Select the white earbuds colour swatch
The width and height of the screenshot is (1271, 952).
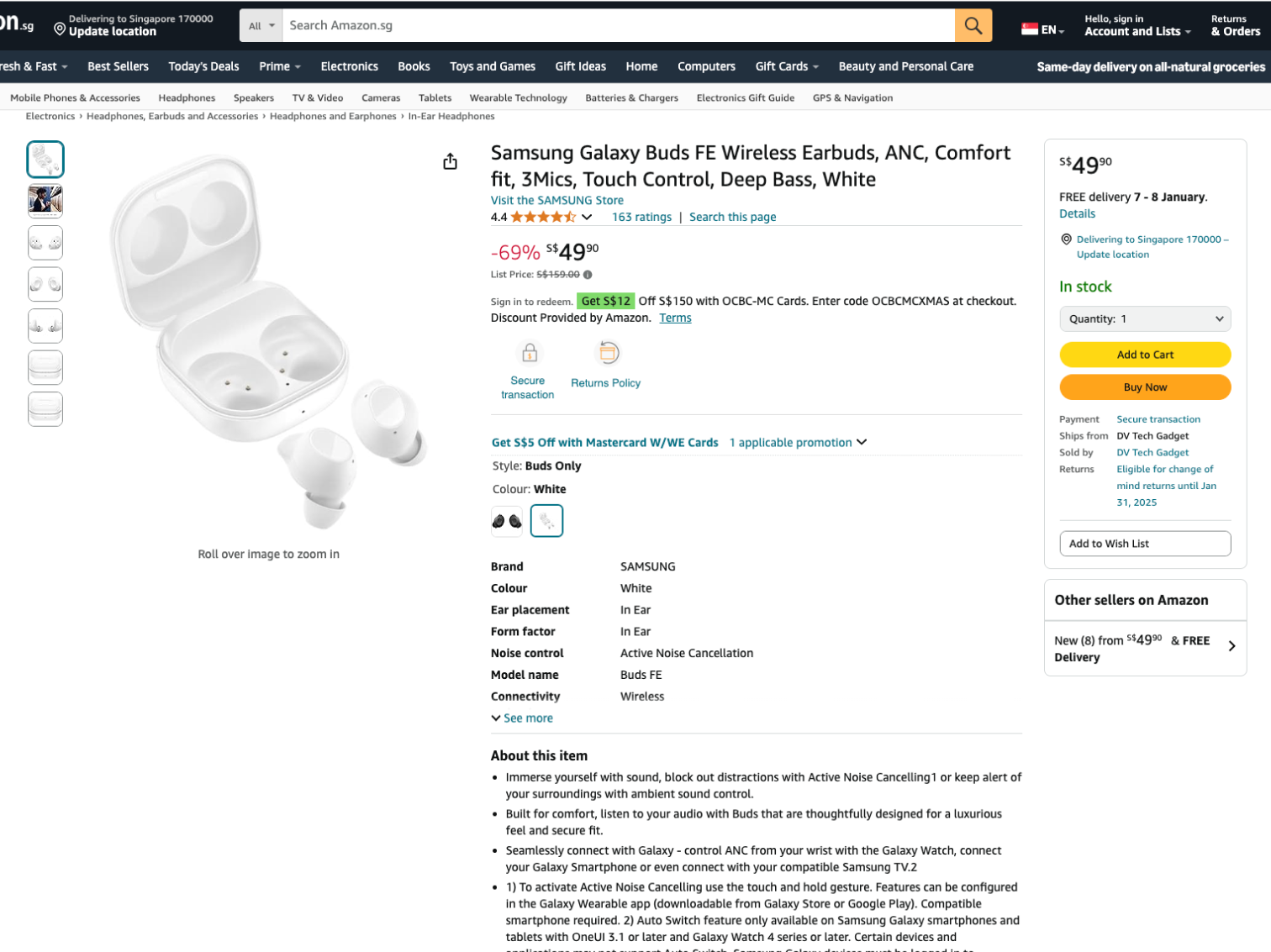tap(546, 521)
